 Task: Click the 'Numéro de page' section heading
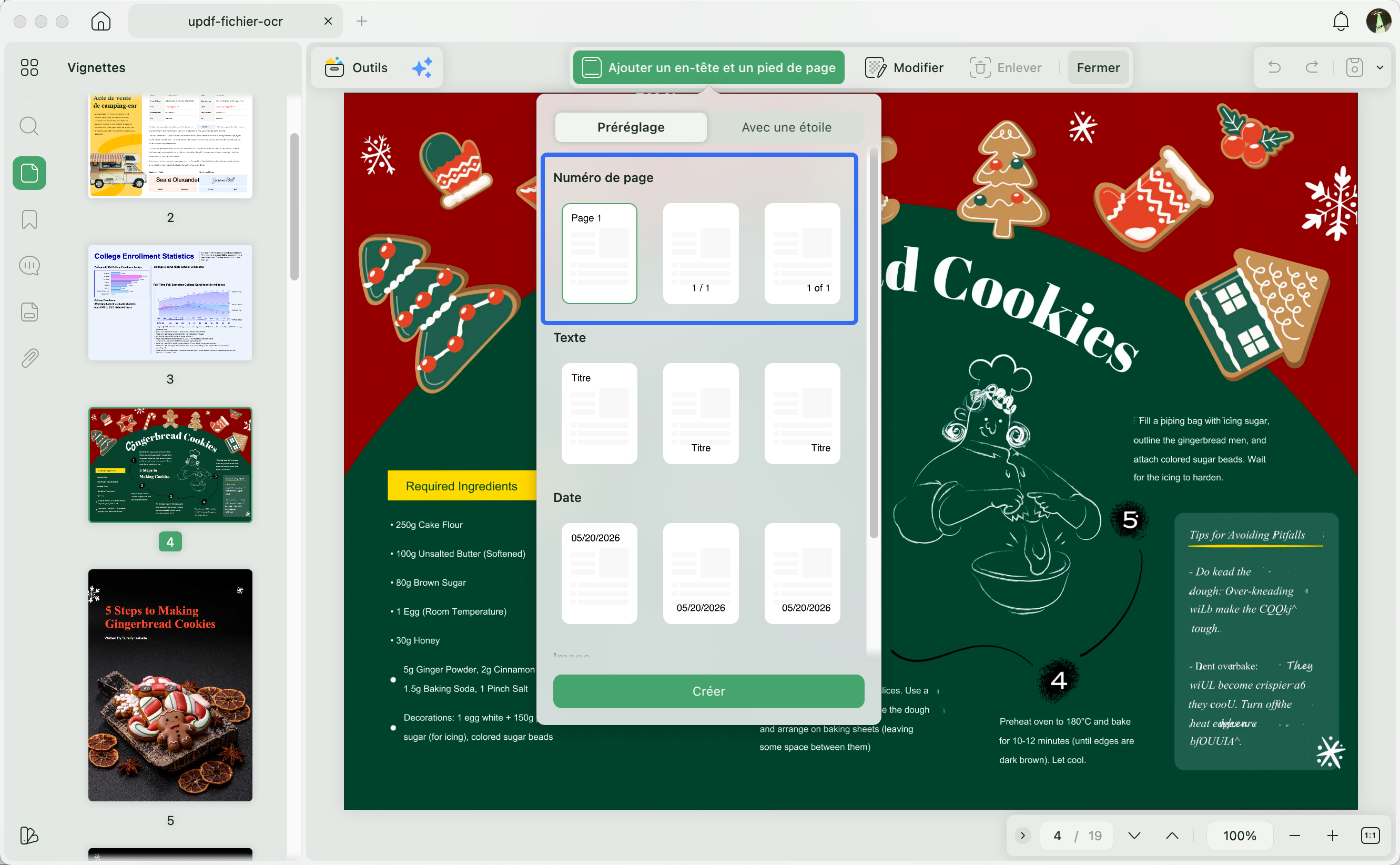pyautogui.click(x=603, y=177)
